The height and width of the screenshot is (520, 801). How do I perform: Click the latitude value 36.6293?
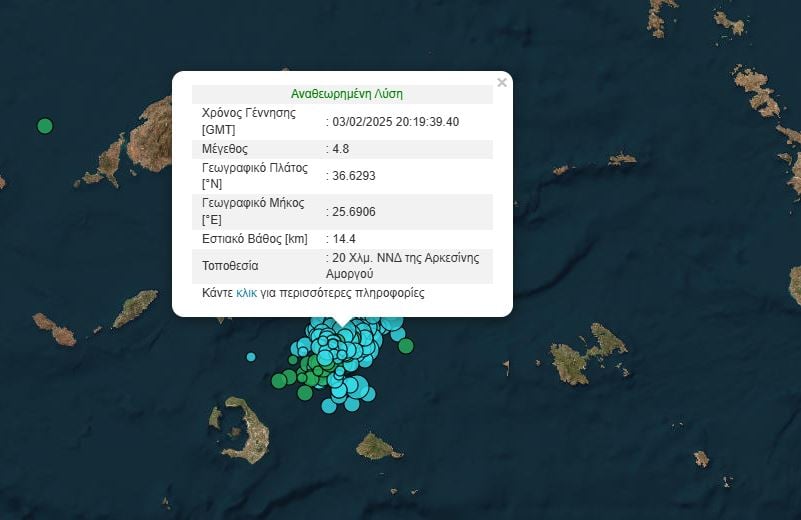point(354,176)
